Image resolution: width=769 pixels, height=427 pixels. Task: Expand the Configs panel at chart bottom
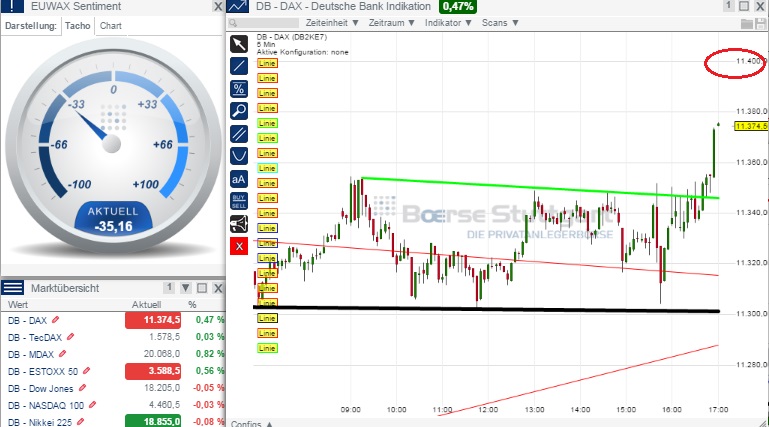click(252, 423)
